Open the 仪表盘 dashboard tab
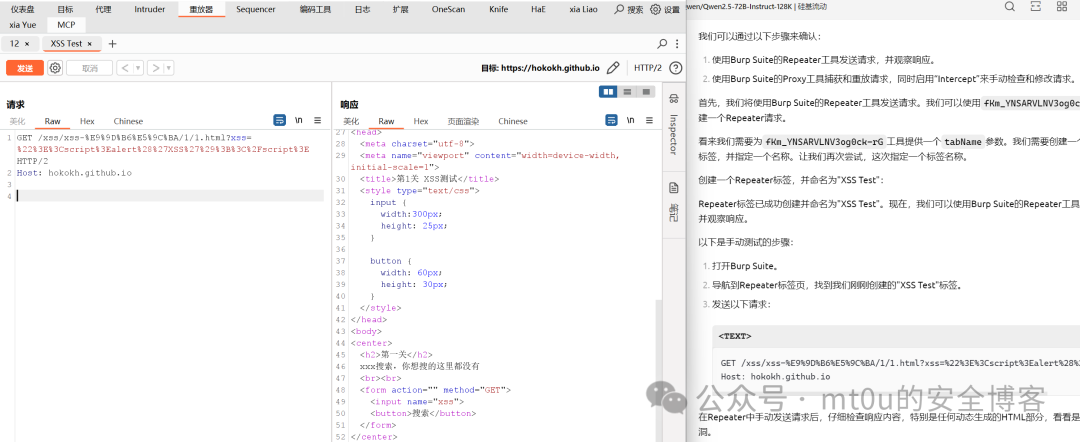 coord(23,10)
